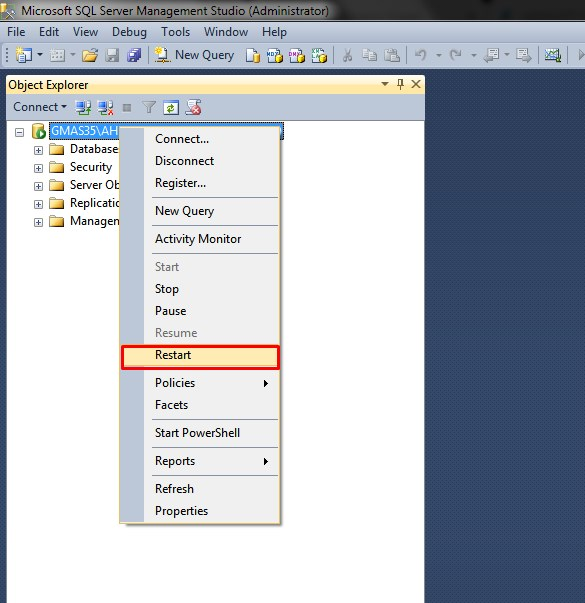Click the New Project toolbar icon

[23, 55]
